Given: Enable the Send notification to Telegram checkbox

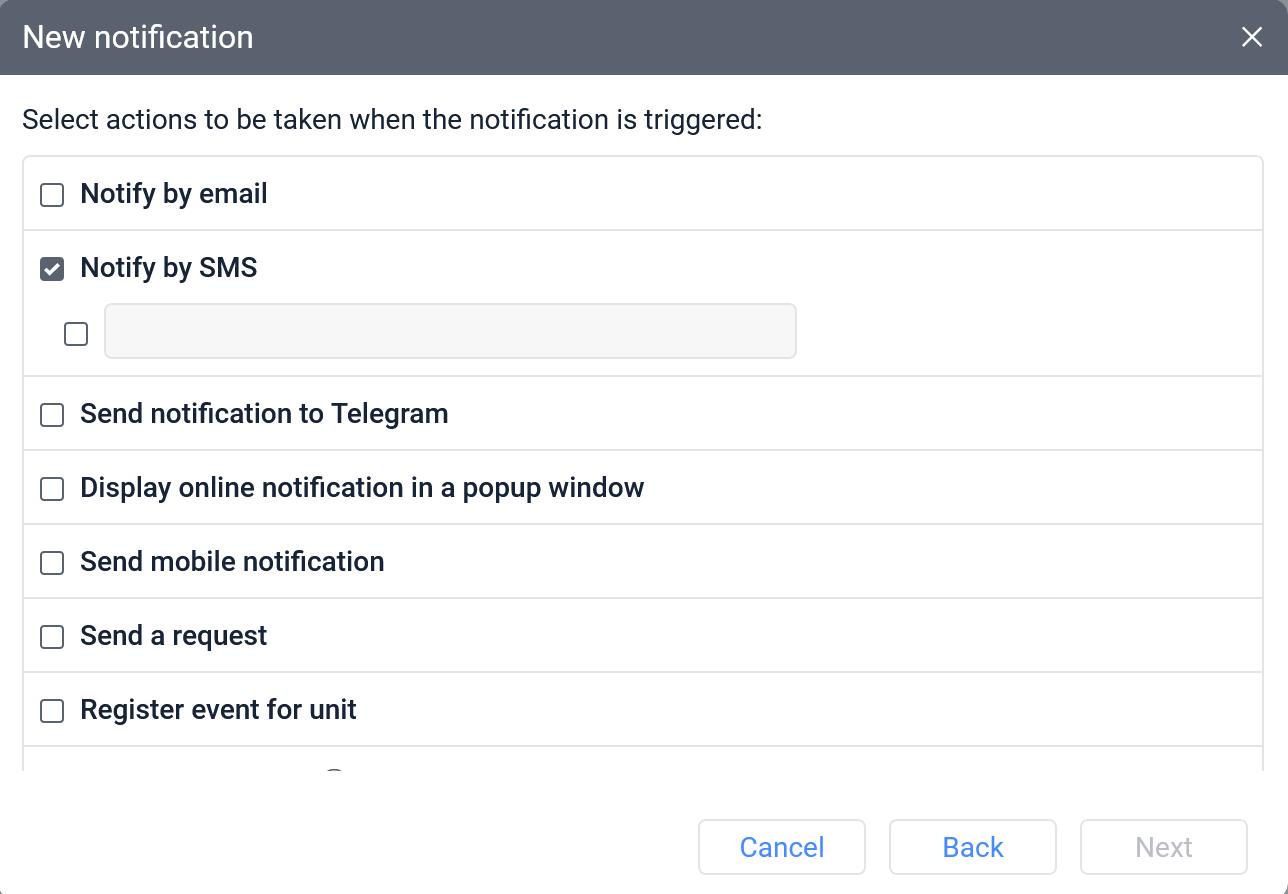Looking at the screenshot, I should tap(52, 414).
